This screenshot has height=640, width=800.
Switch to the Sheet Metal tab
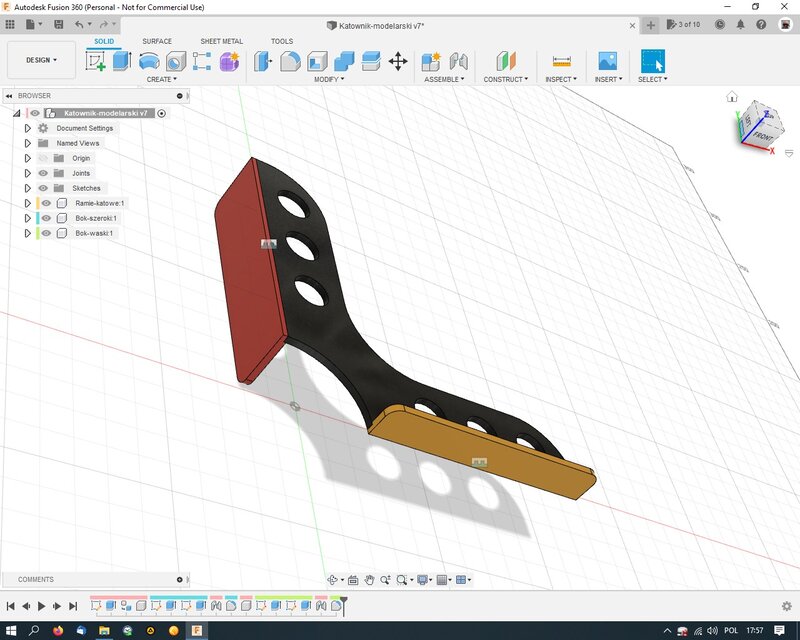point(221,41)
